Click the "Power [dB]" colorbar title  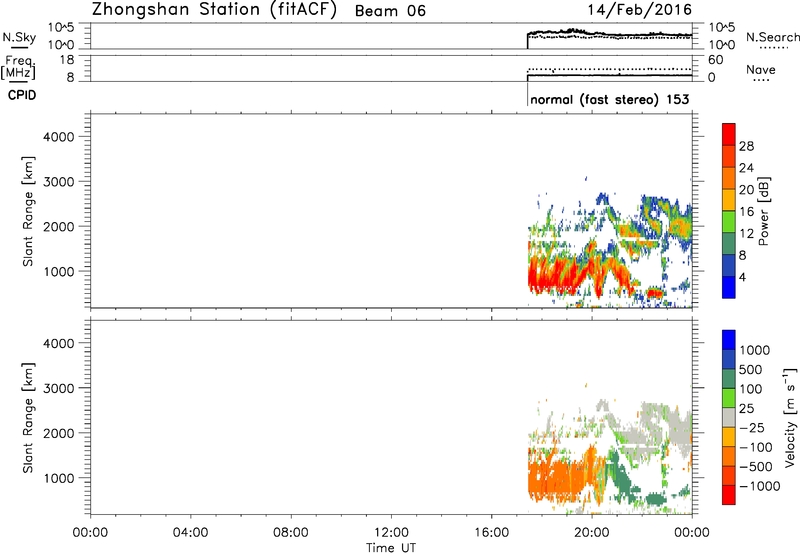point(763,211)
